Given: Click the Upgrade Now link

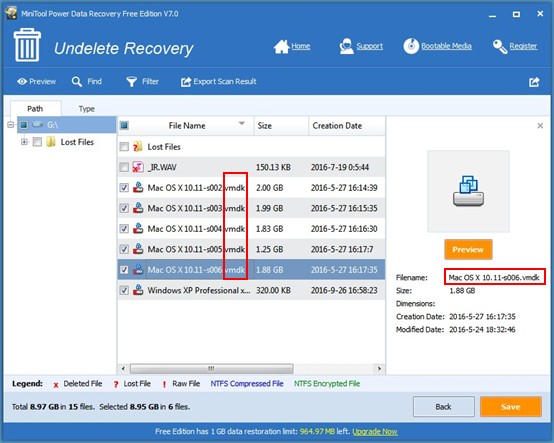Looking at the screenshot, I should (375, 432).
